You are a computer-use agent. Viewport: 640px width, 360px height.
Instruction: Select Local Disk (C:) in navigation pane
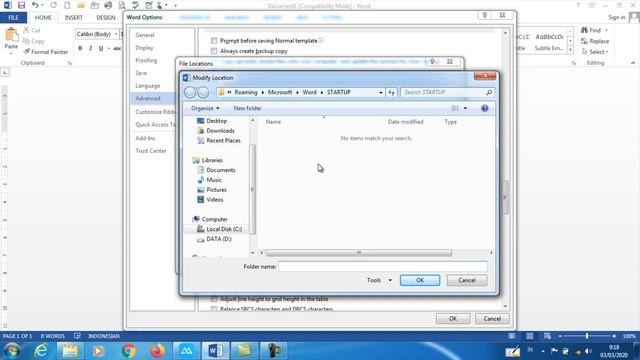click(x=219, y=229)
